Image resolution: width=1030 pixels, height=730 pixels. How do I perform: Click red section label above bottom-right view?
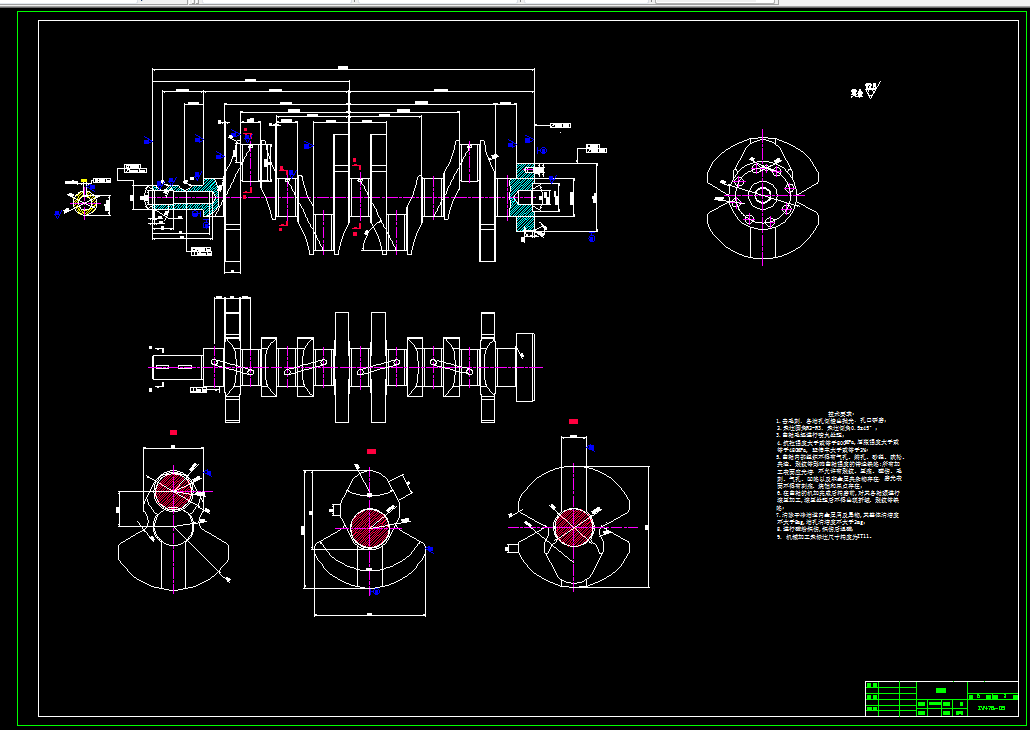click(573, 421)
